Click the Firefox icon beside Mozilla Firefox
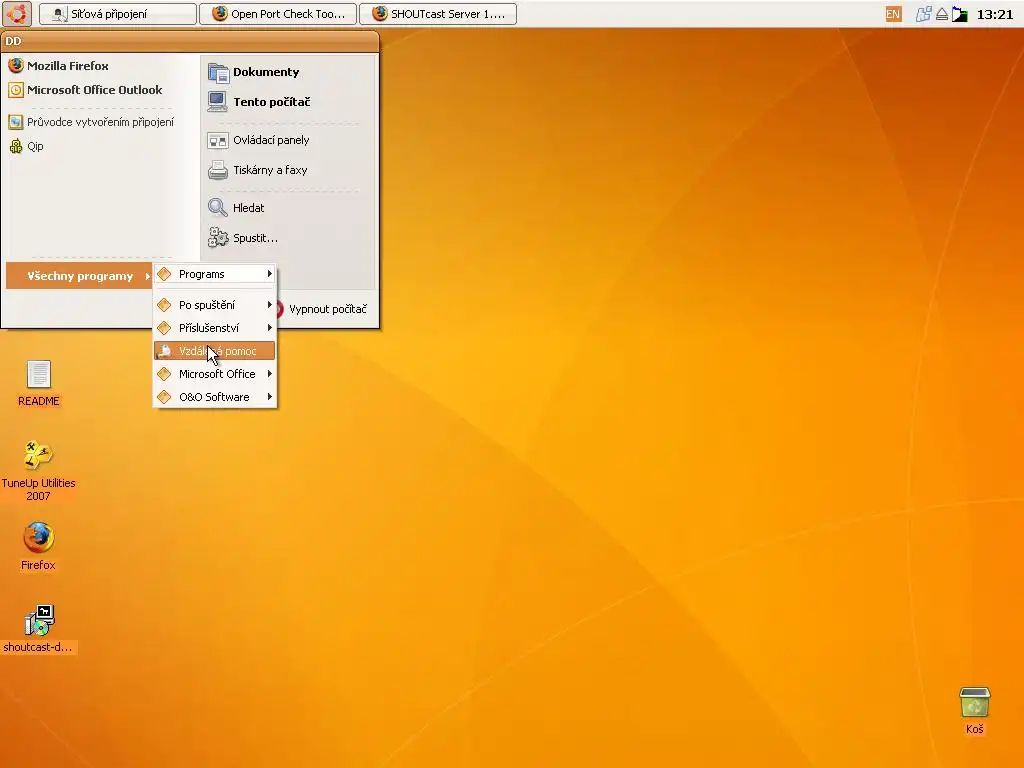The width and height of the screenshot is (1024, 768). click(16, 66)
